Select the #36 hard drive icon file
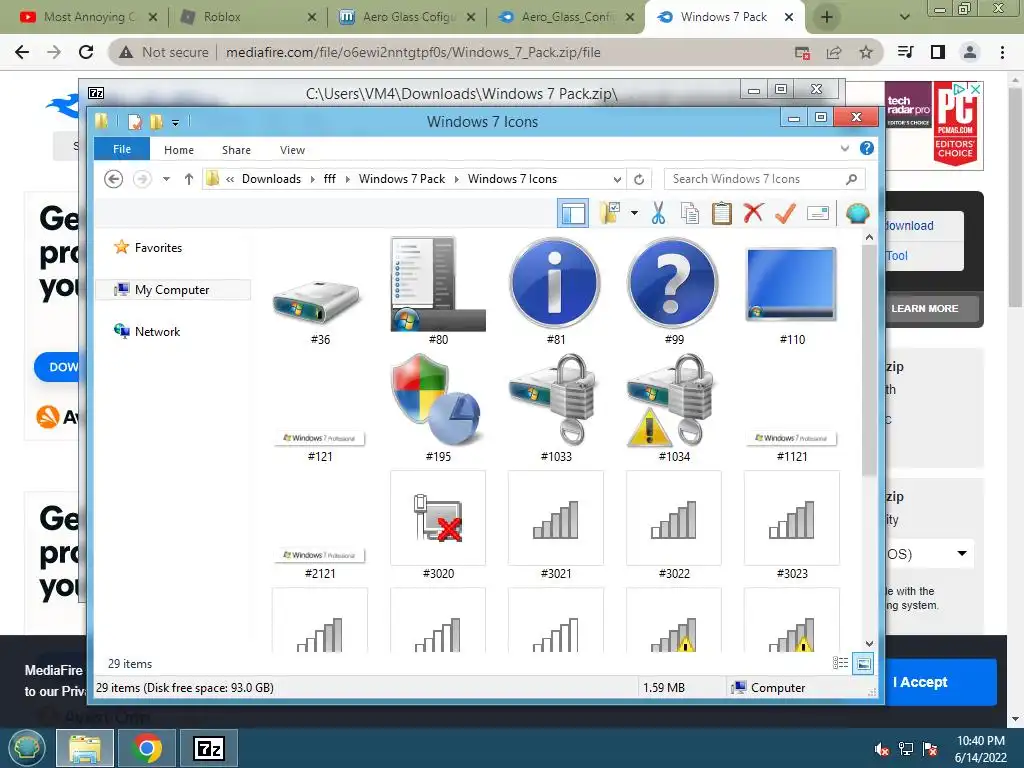 319,292
